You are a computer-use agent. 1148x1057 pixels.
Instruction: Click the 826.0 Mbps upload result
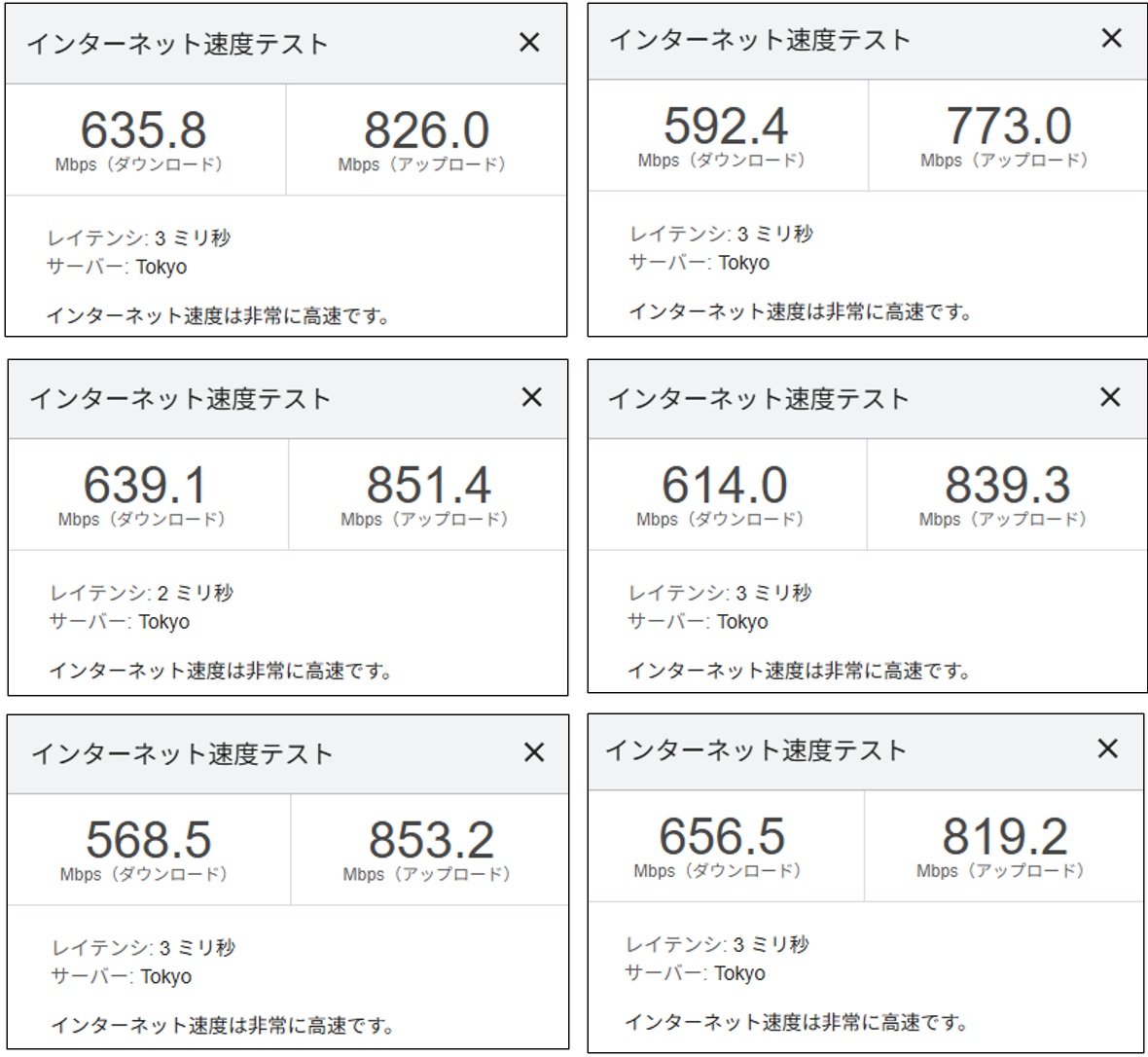coord(426,131)
